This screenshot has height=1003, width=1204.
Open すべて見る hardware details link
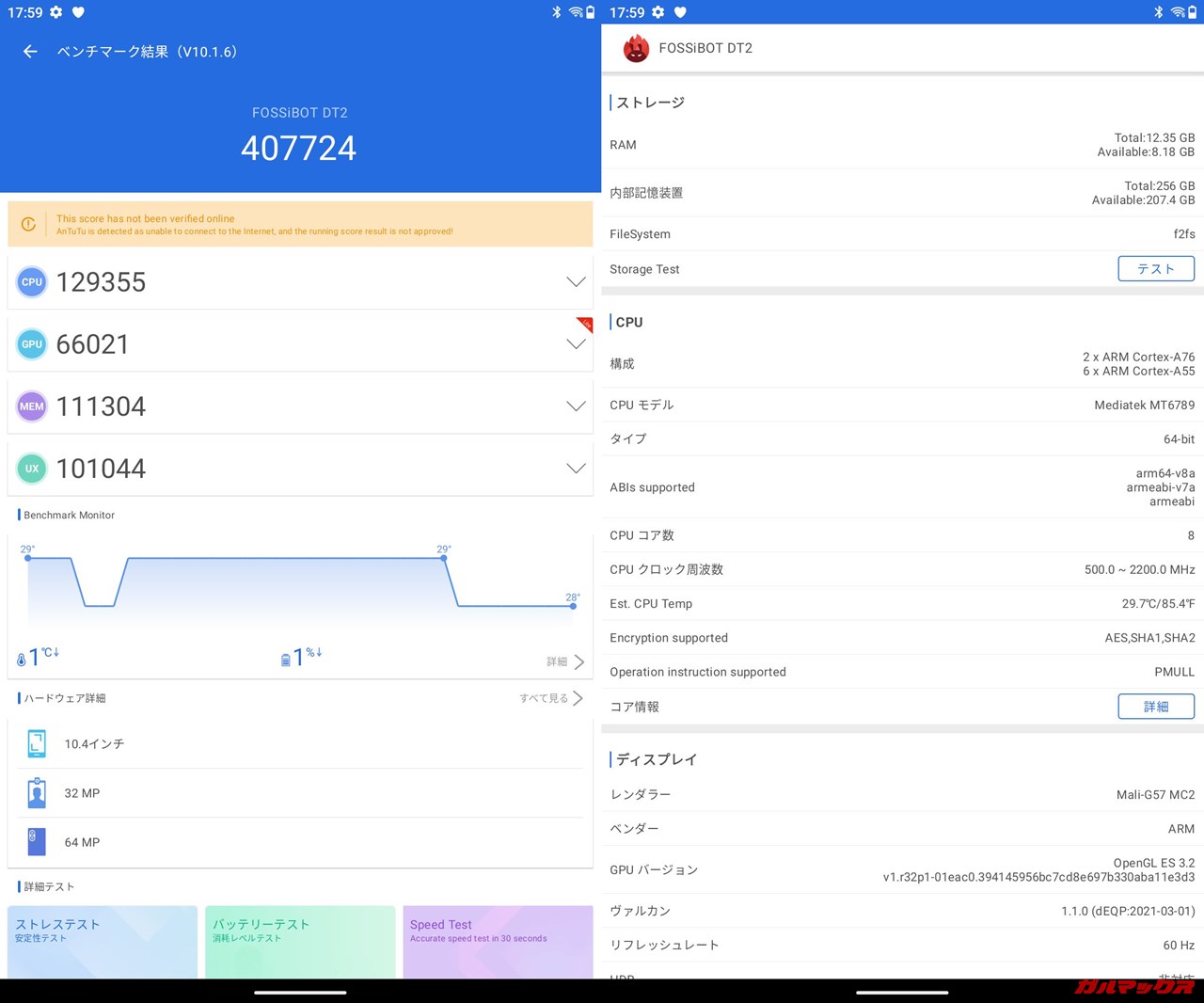pos(551,698)
